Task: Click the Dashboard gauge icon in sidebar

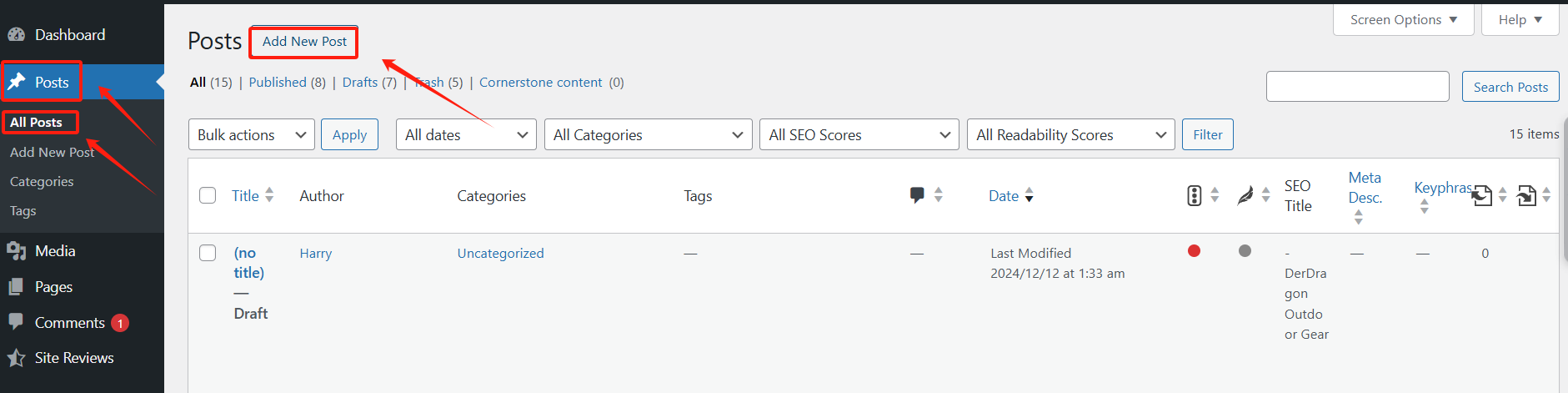Action: 16,35
